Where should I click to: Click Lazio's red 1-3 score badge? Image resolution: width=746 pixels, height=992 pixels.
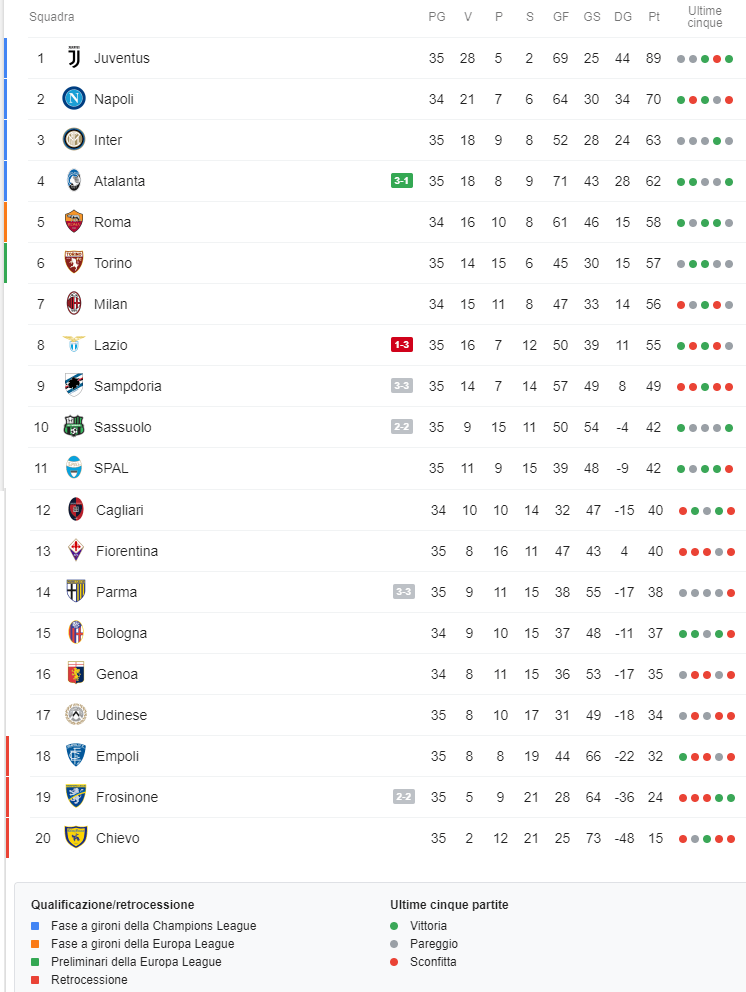tap(402, 345)
